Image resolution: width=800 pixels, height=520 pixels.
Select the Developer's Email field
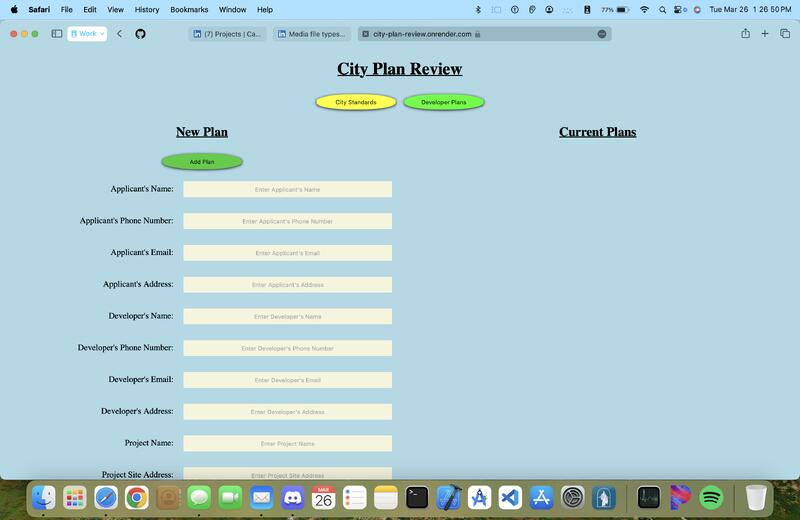click(288, 380)
